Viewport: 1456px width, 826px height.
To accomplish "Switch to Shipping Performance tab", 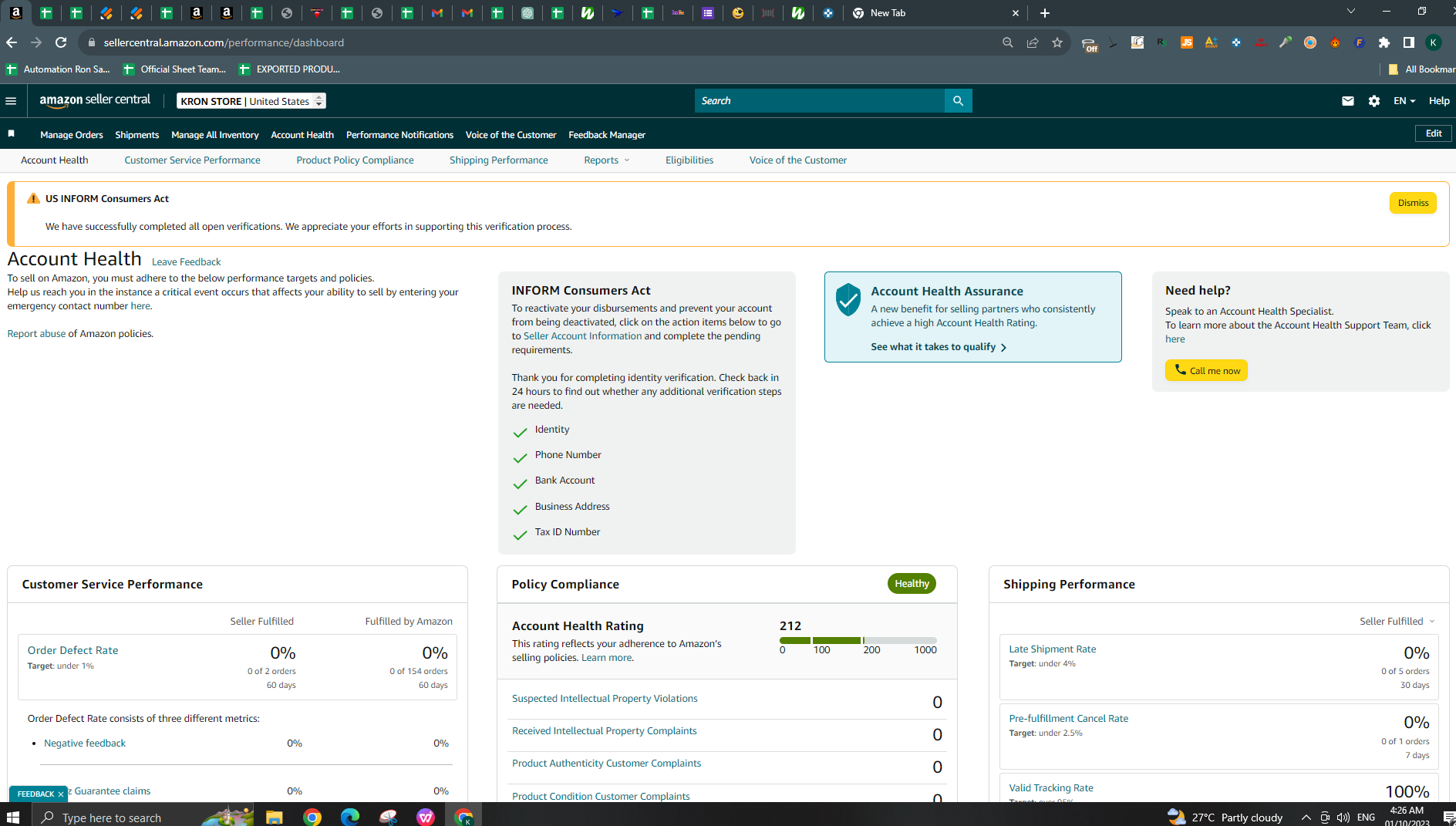I will click(x=499, y=160).
